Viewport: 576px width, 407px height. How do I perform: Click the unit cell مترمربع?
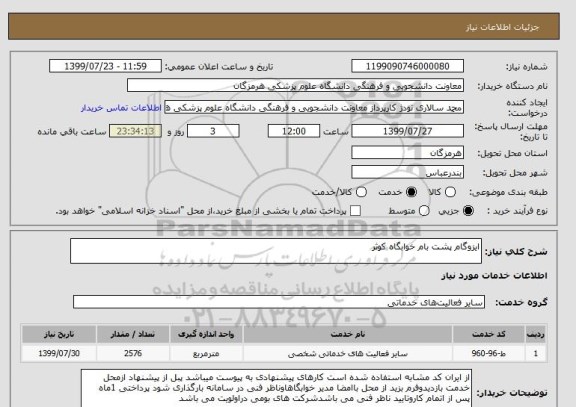(x=206, y=354)
